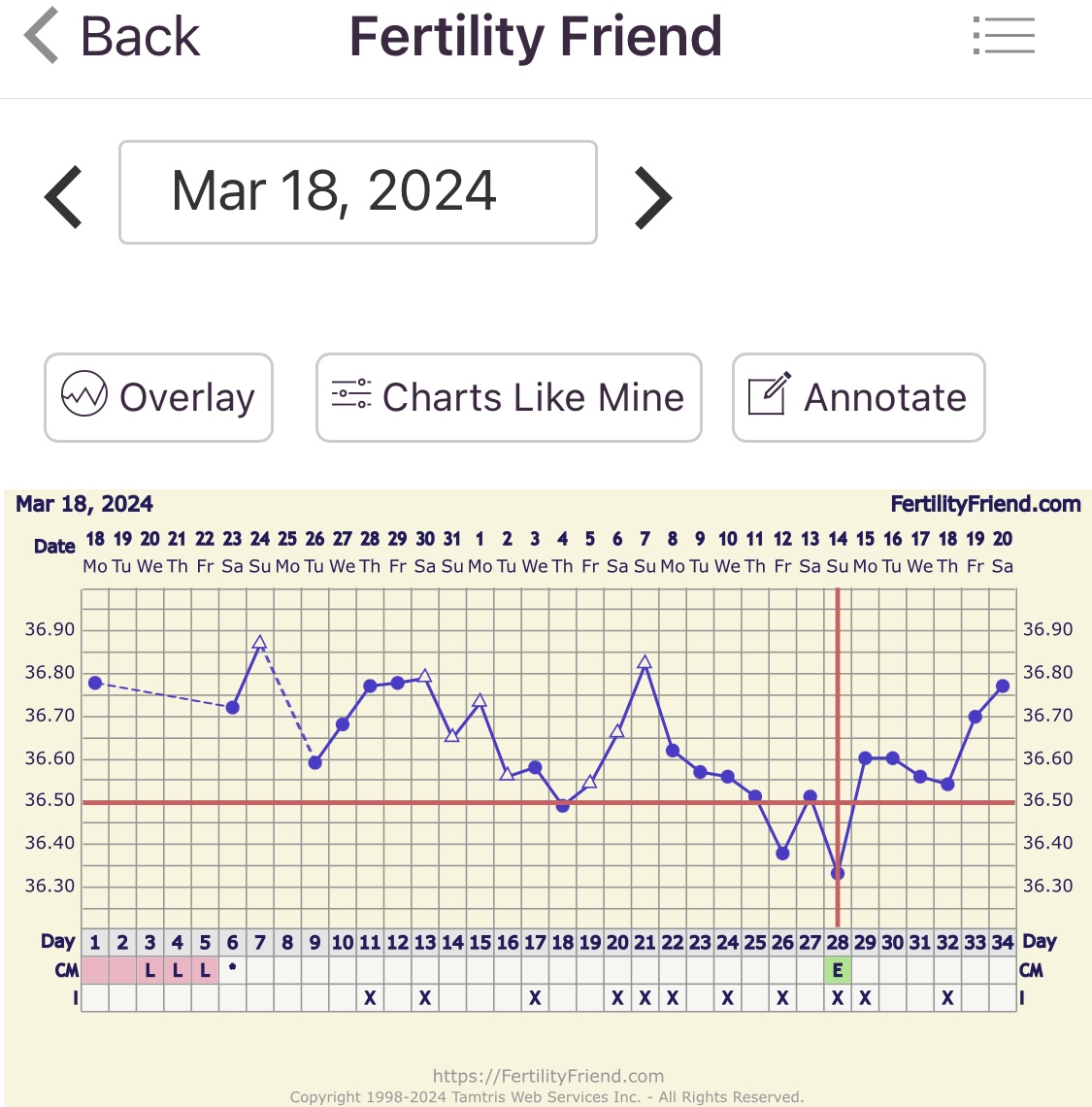This screenshot has height=1107, width=1092.
Task: Open the FertilityFriend.com link below chart
Action: click(x=547, y=1076)
